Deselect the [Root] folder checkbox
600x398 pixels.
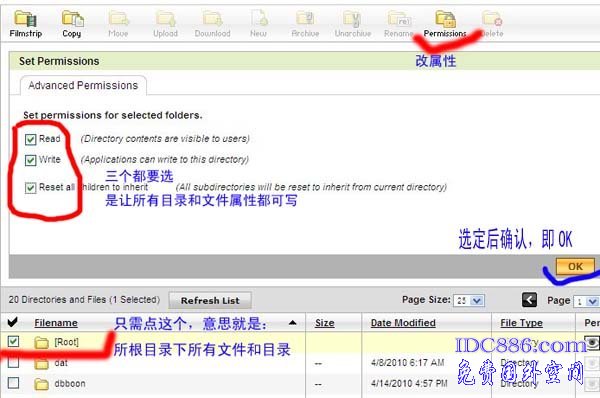pos(13,341)
